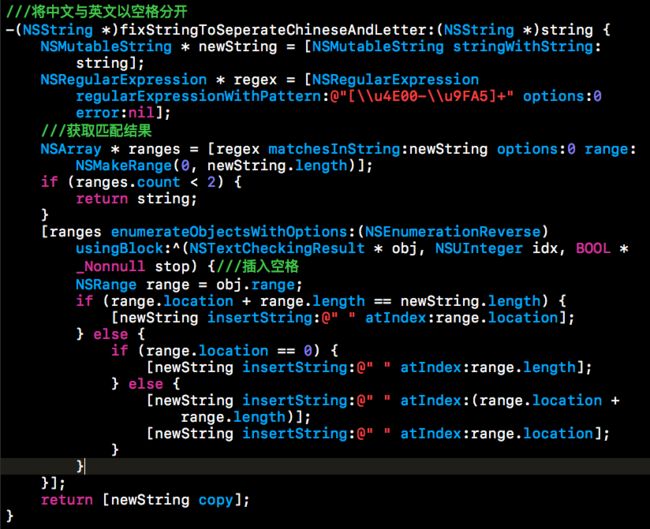650x529 pixels.
Task: Click the NSEnumerationReverse constant
Action: coord(453,231)
